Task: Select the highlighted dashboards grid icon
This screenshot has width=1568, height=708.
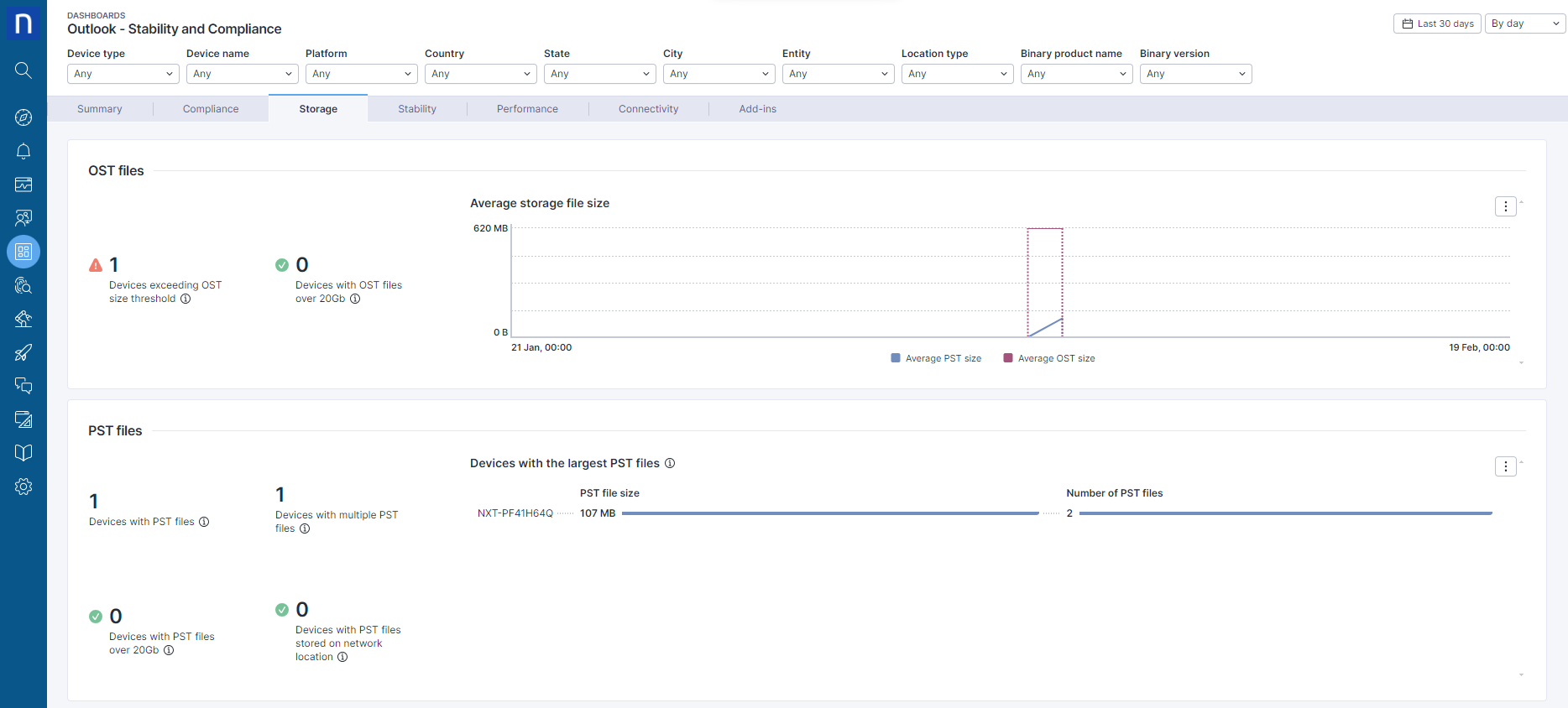Action: 24,252
